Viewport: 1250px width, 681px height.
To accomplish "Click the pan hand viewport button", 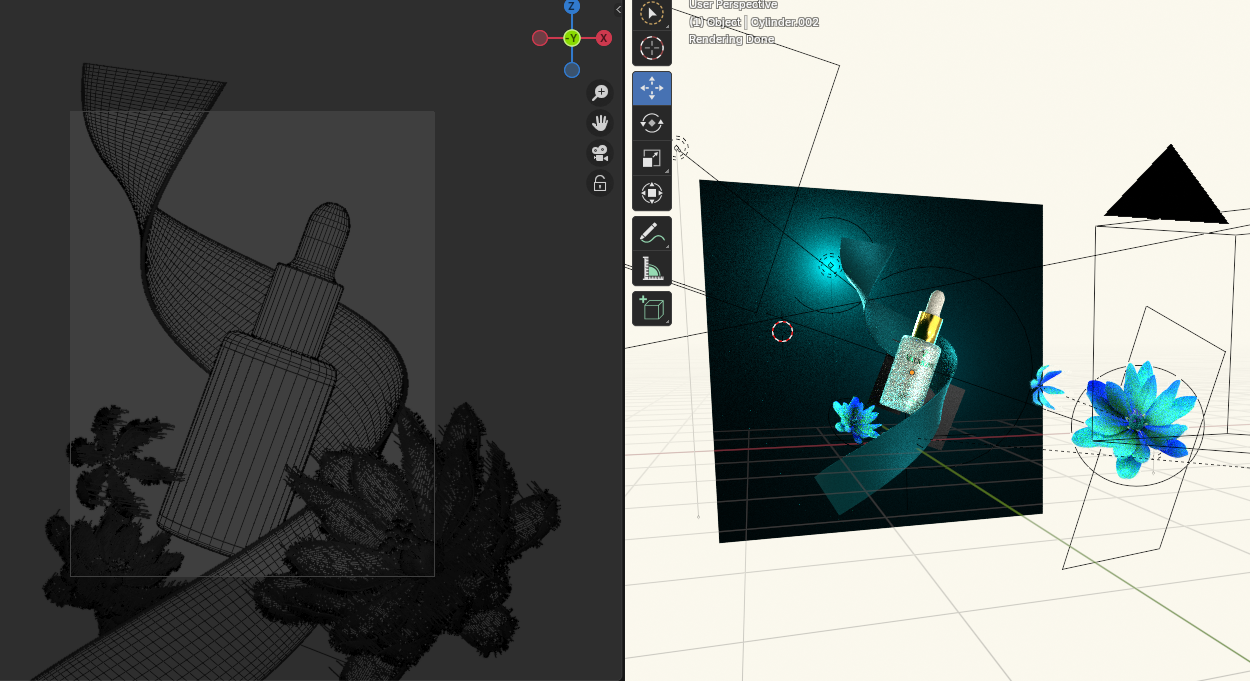I will 600,123.
